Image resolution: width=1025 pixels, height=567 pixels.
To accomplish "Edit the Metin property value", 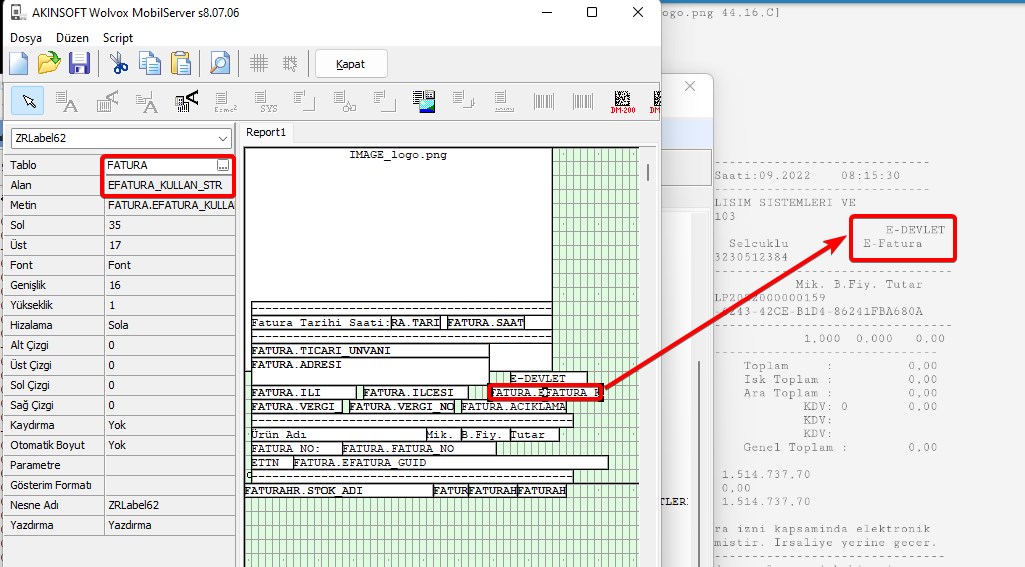I will [170, 205].
